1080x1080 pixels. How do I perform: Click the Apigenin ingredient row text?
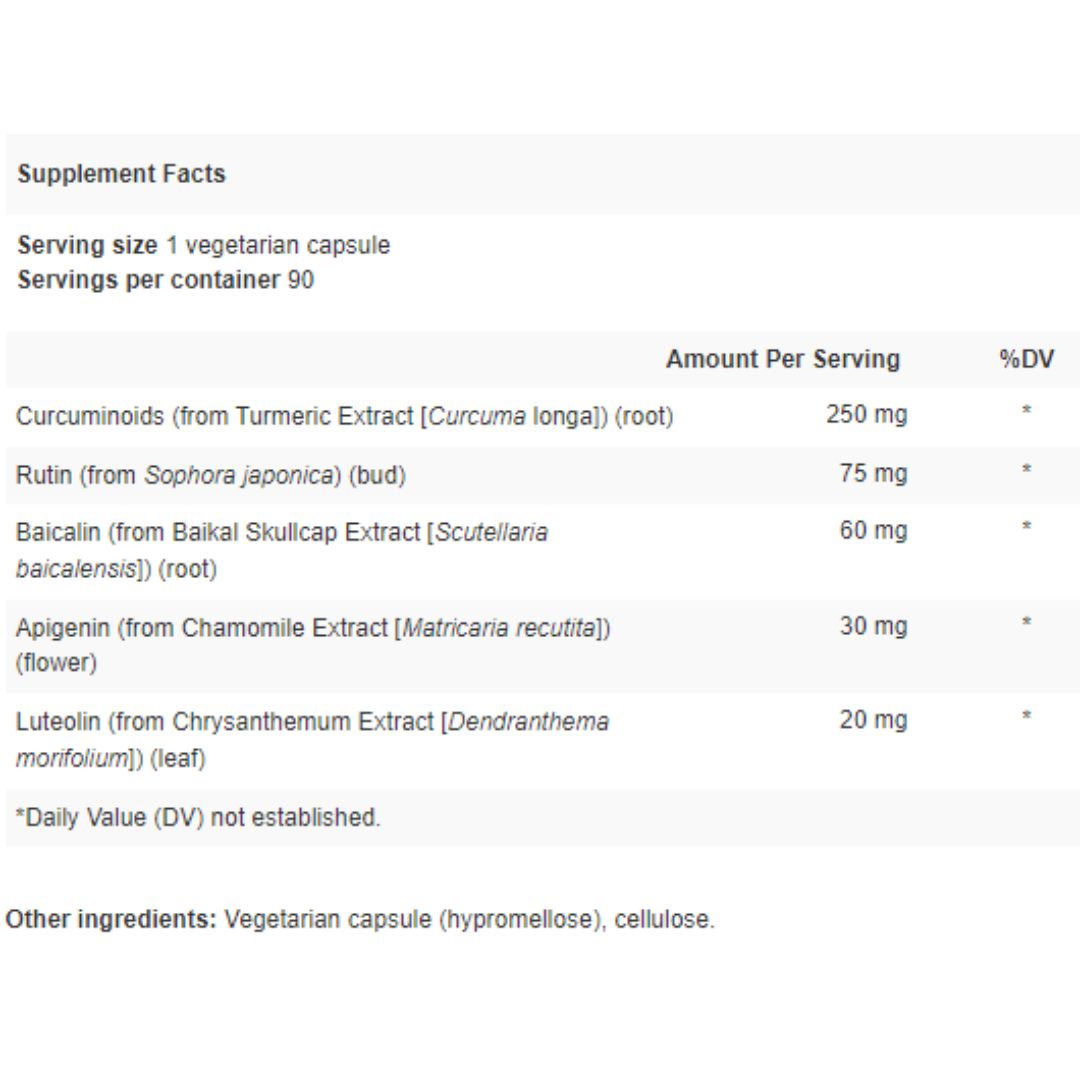click(313, 645)
